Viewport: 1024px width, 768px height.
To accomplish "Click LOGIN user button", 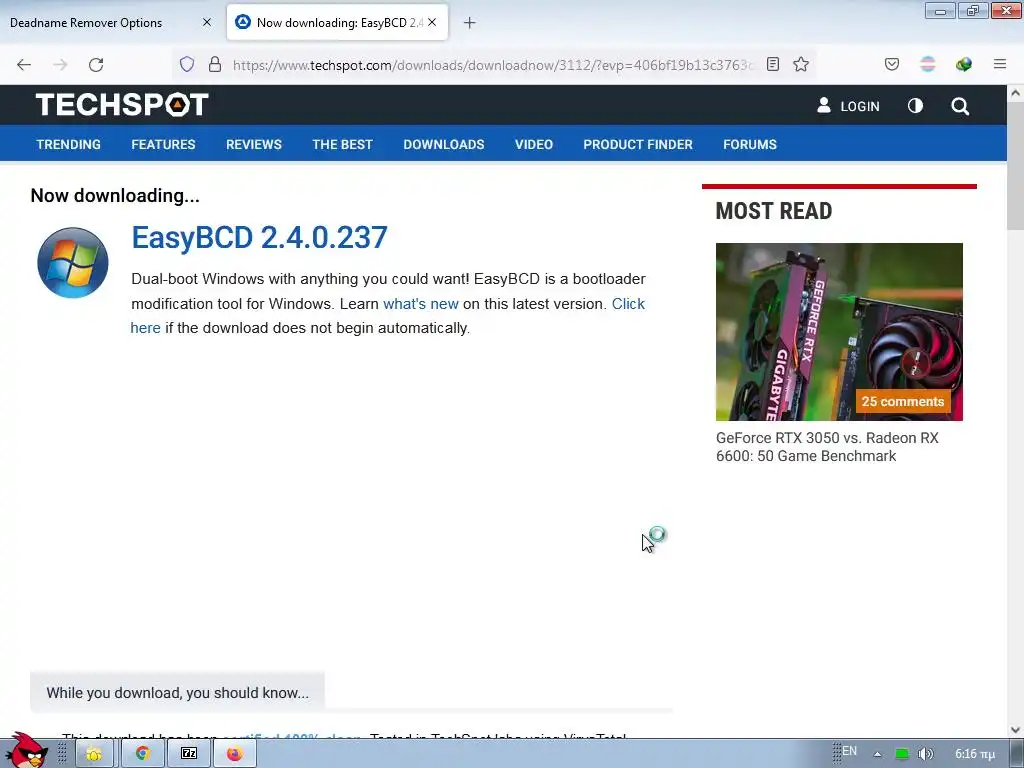I will 848,106.
